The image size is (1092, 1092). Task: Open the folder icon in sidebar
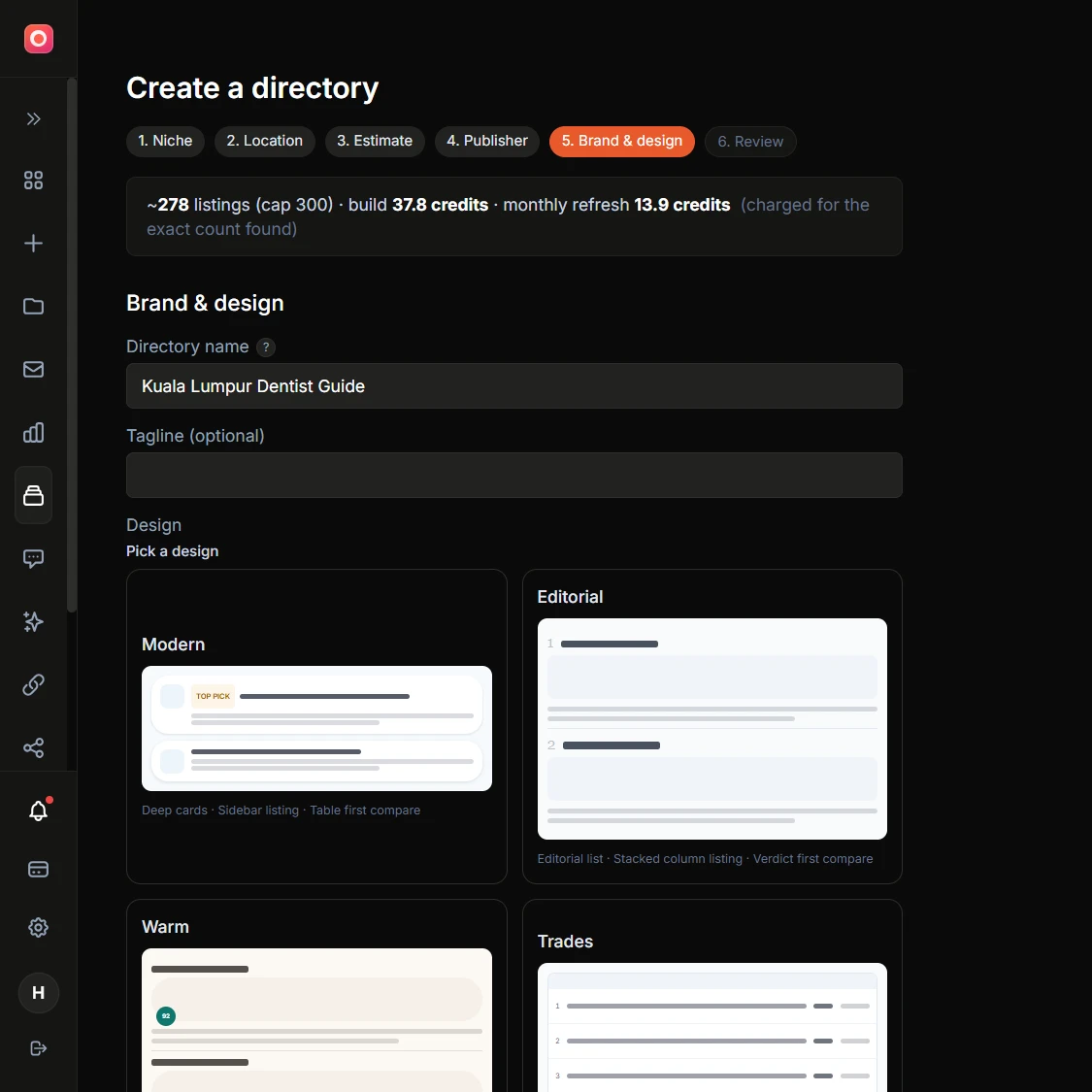pyautogui.click(x=33, y=307)
